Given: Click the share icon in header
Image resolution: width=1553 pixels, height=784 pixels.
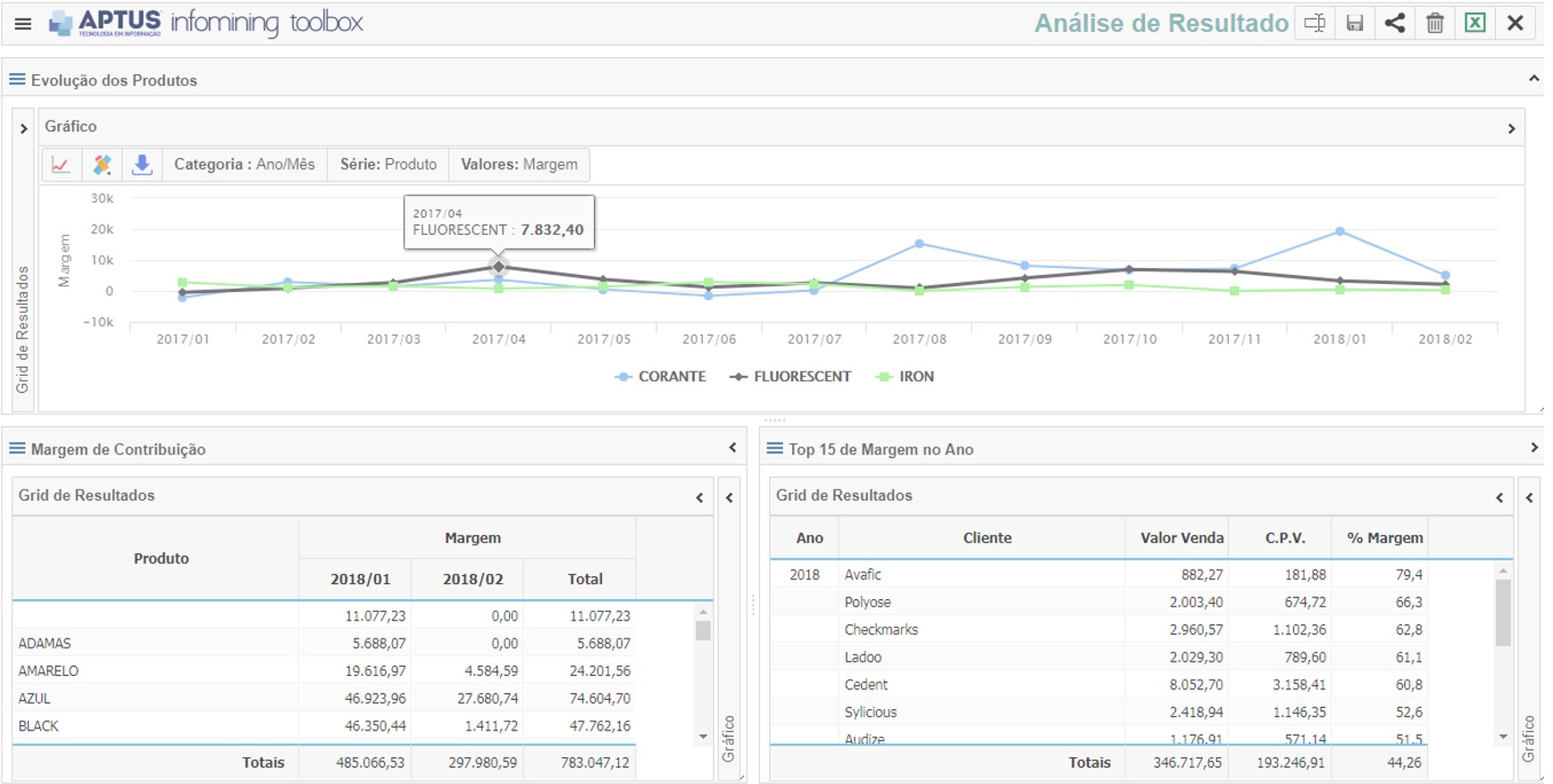Looking at the screenshot, I should pos(1395,23).
